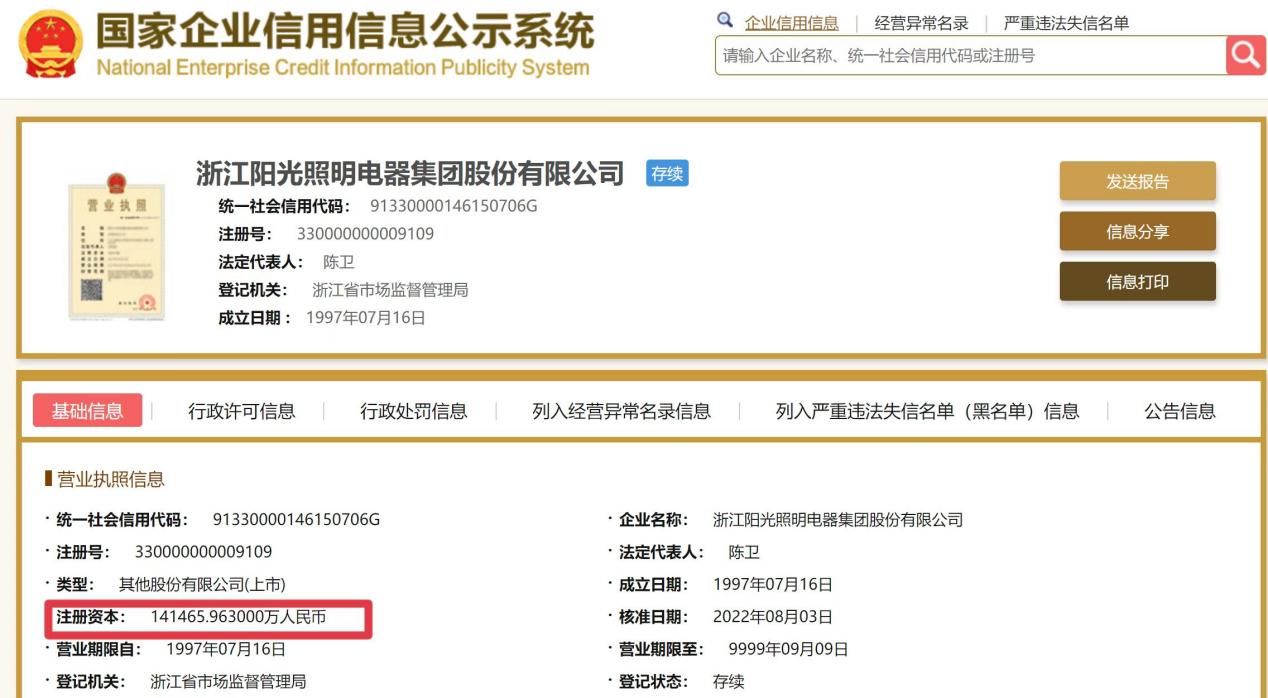
Task: Click the 存续 status badge
Action: pos(667,174)
